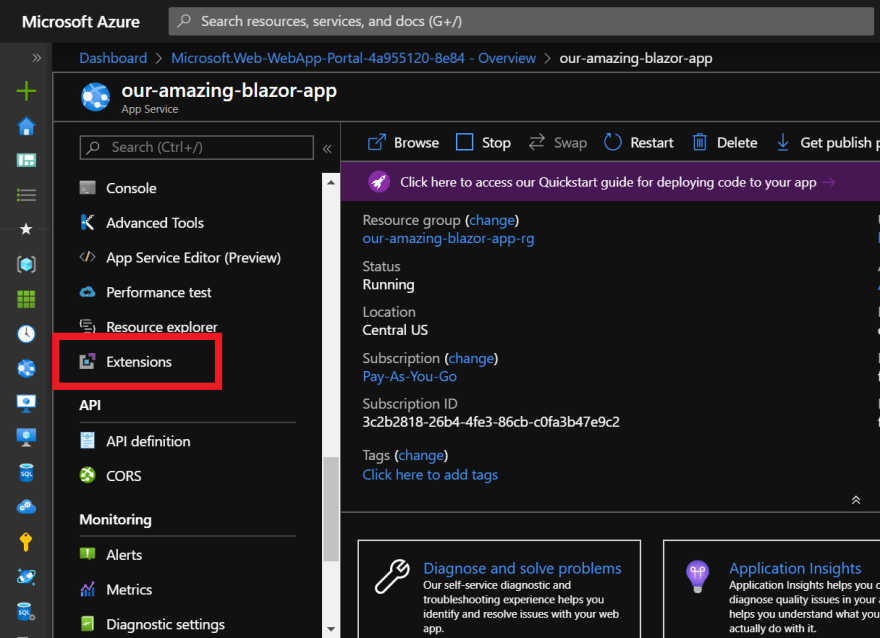Click Browse toolbar button
Viewport: 880px width, 638px height.
point(403,143)
